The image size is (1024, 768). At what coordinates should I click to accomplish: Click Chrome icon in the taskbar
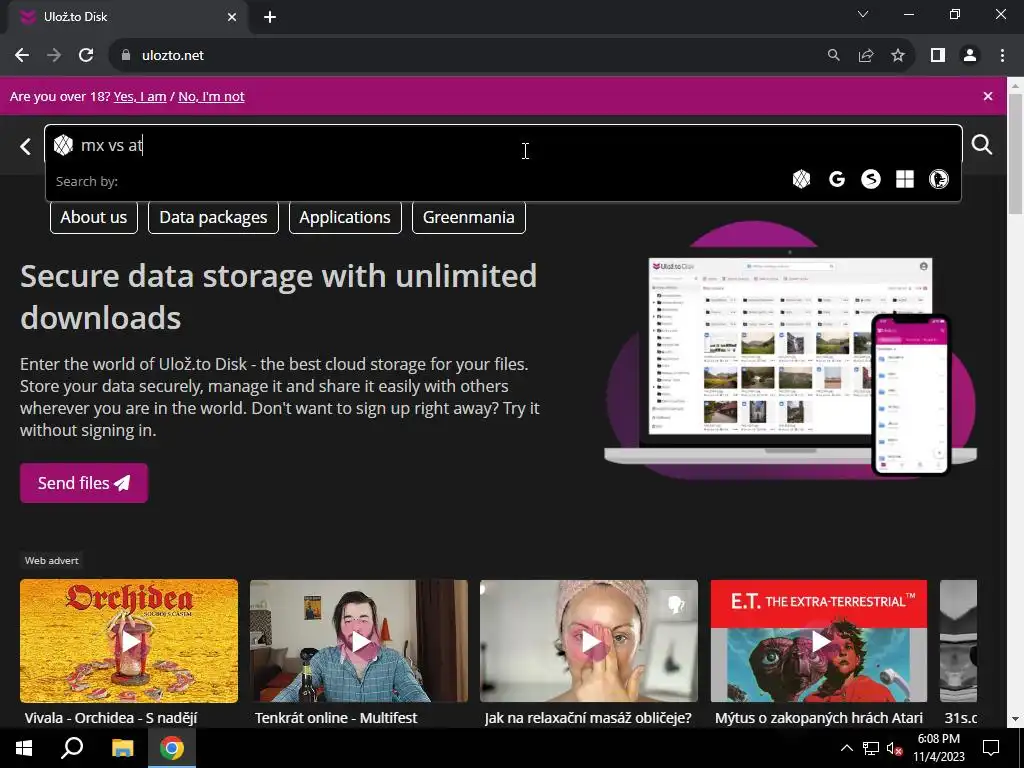point(172,748)
